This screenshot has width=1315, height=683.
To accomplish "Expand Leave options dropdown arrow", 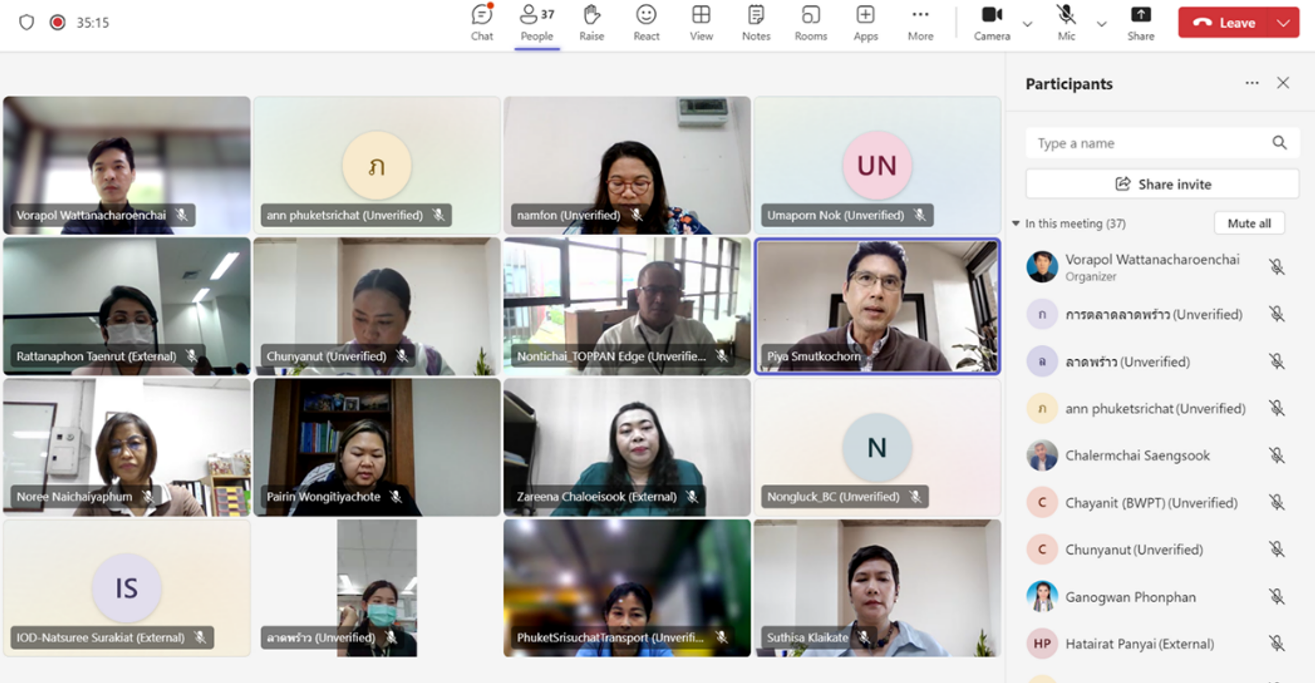I will [x=1284, y=23].
